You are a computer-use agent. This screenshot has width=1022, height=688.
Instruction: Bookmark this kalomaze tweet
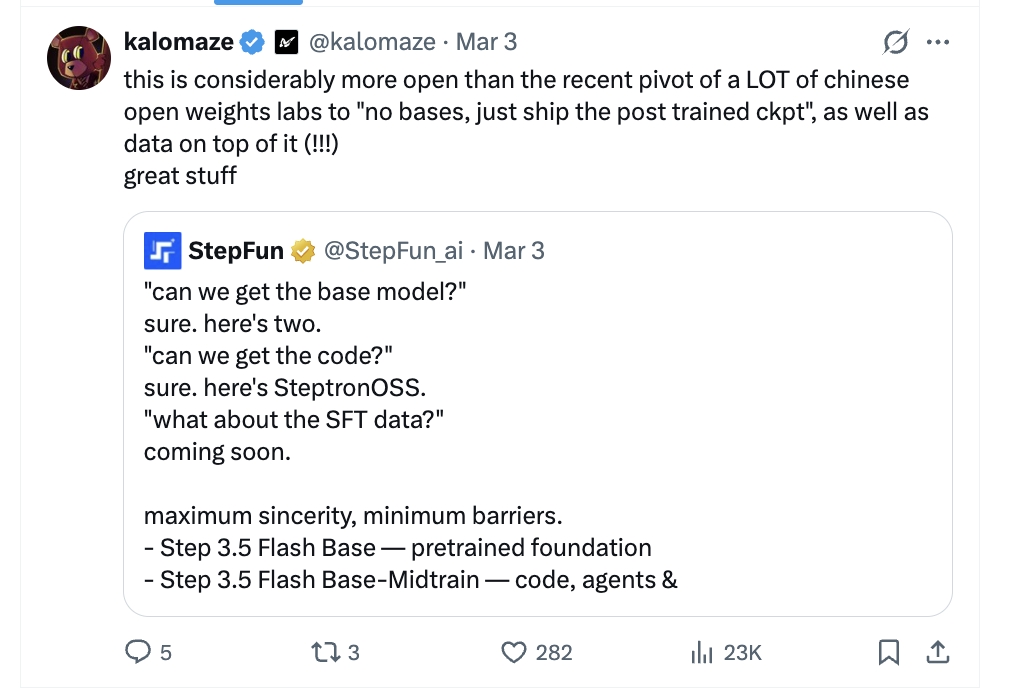tap(887, 653)
